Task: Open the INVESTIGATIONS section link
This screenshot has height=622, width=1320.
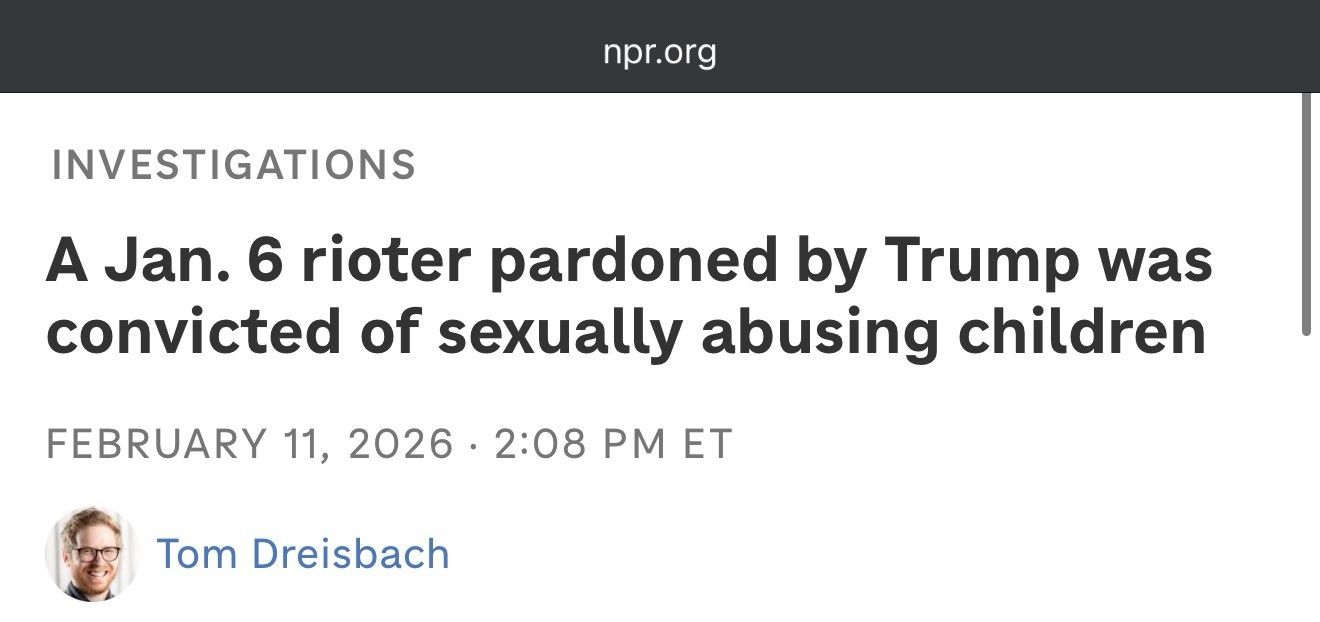Action: (234, 165)
